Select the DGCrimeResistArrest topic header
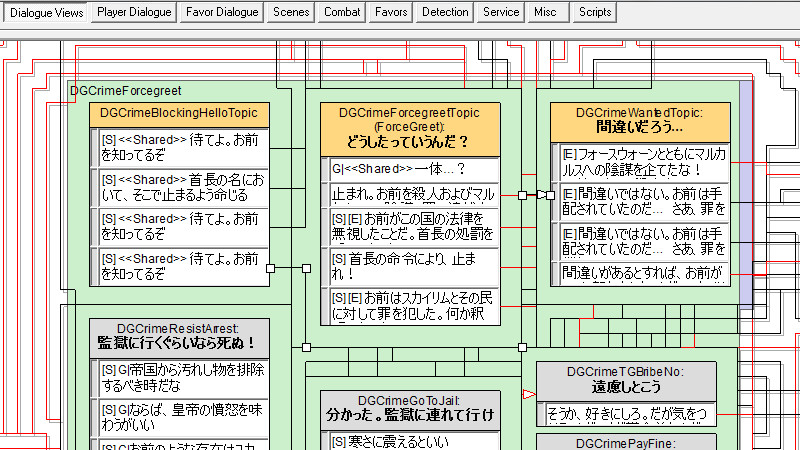This screenshot has height=450, width=800. click(x=179, y=338)
